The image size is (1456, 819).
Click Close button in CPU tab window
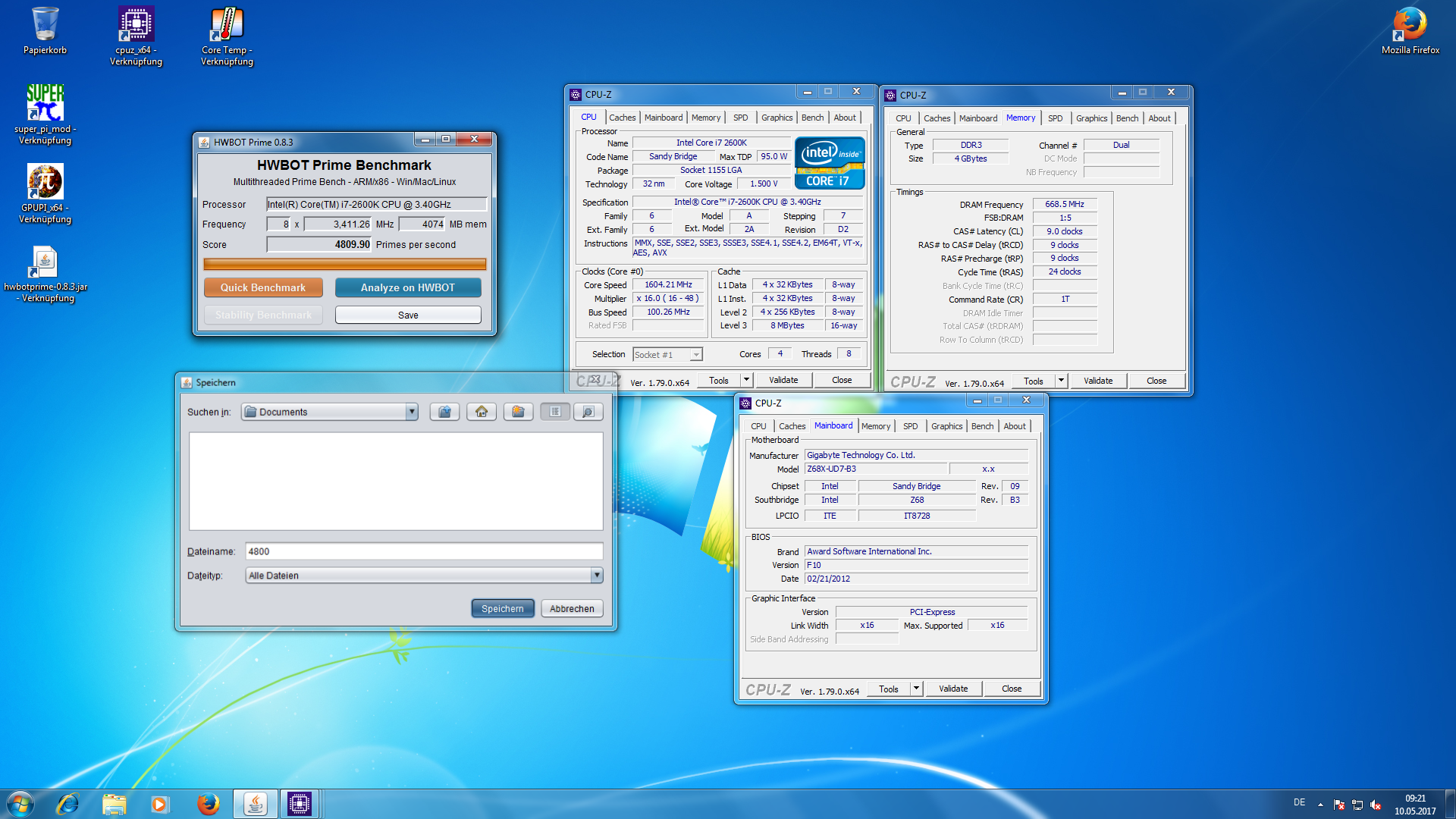click(842, 380)
